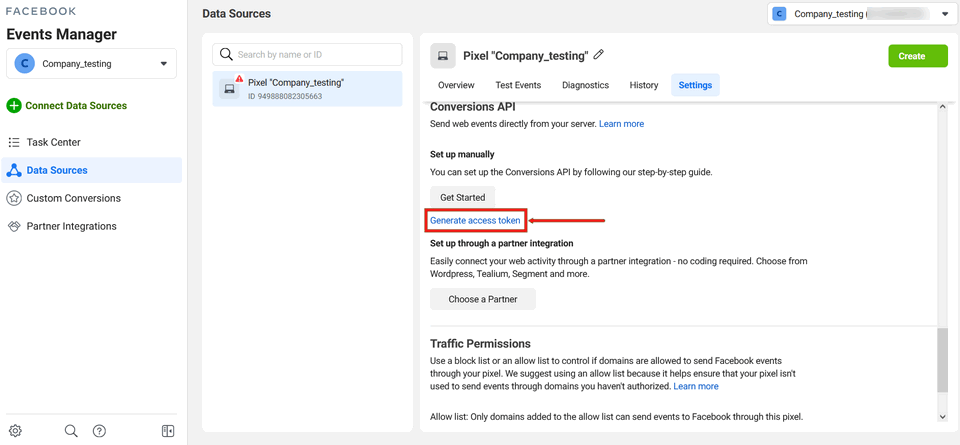Select Pixel "Company_testing" in data source list
Image resolution: width=960 pixels, height=445 pixels.
point(307,89)
